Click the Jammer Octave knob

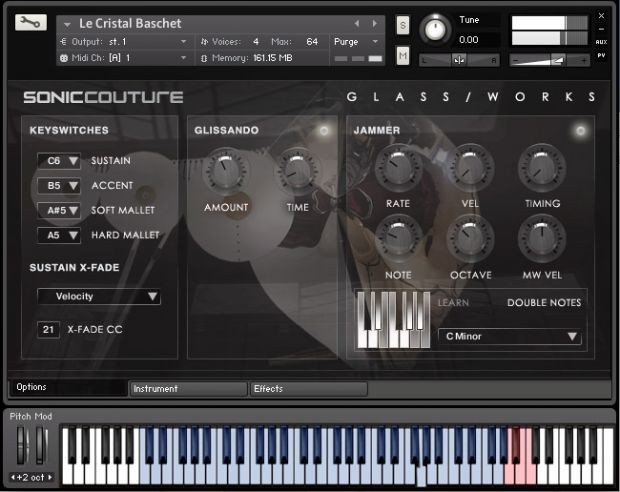[x=470, y=238]
